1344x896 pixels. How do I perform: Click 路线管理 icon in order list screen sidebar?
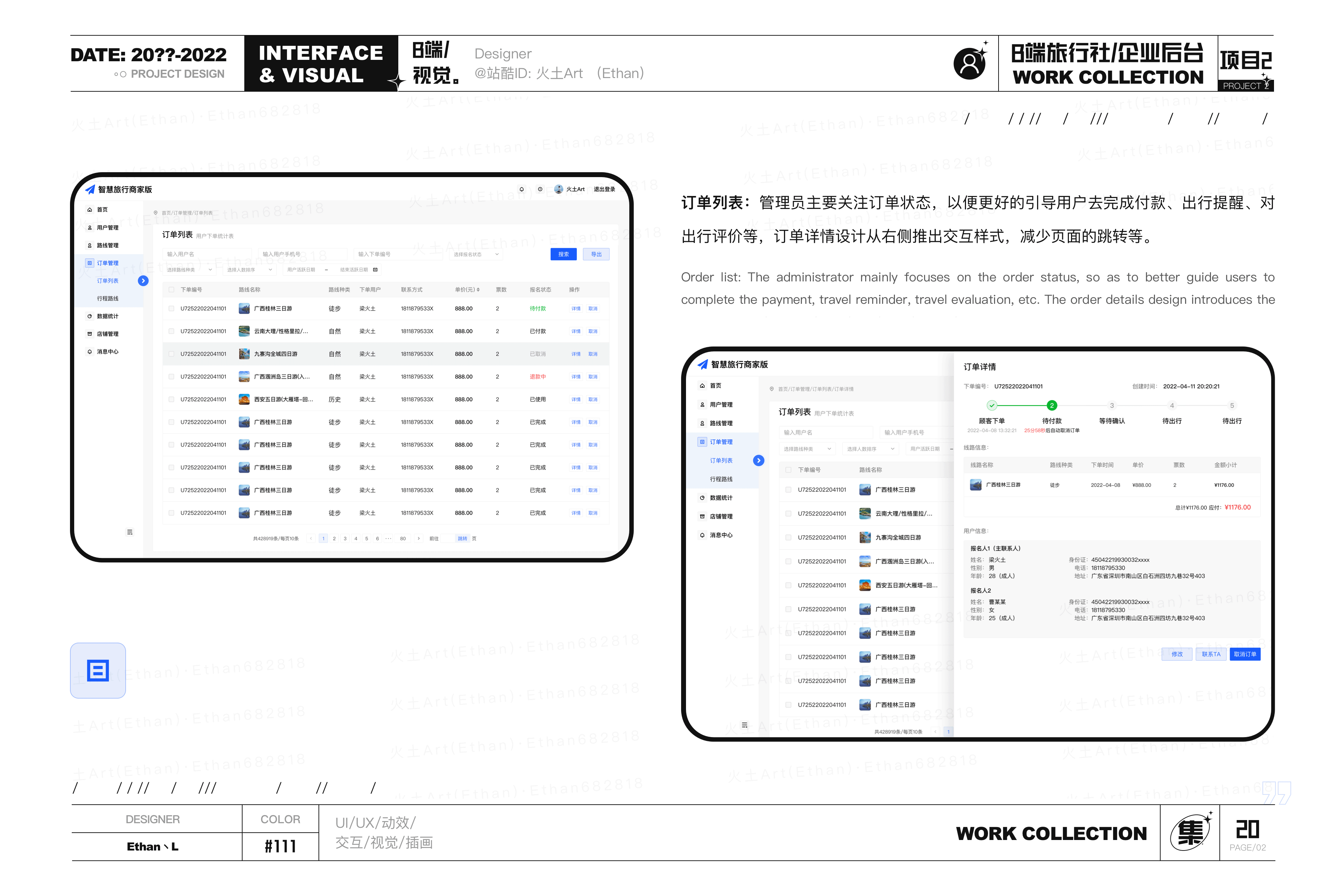point(90,245)
